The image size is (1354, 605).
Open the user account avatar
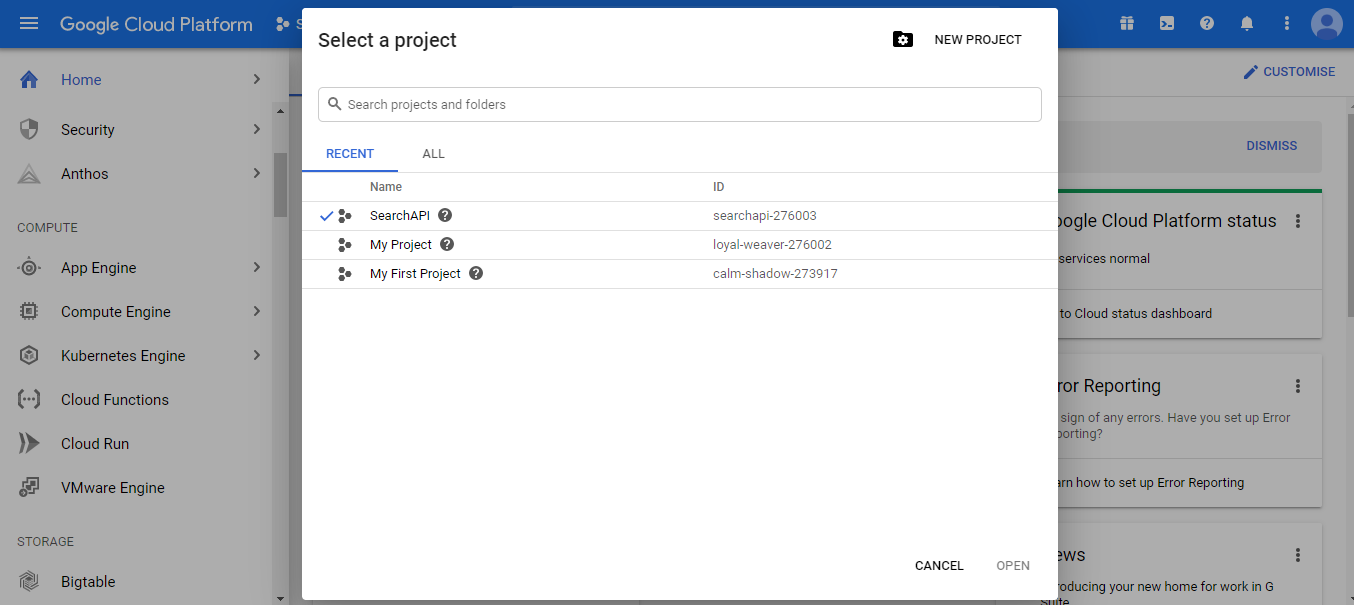pyautogui.click(x=1327, y=24)
